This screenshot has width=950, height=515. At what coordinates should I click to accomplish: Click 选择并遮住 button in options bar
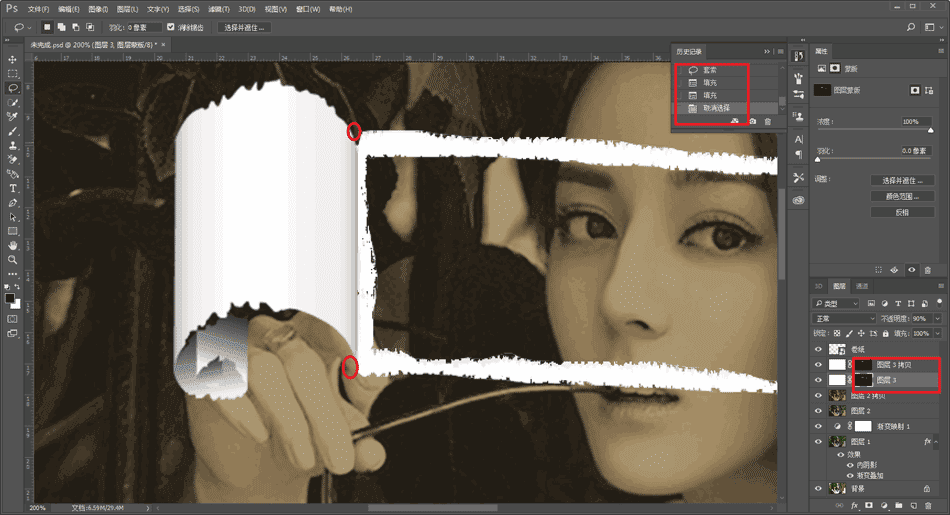(244, 27)
